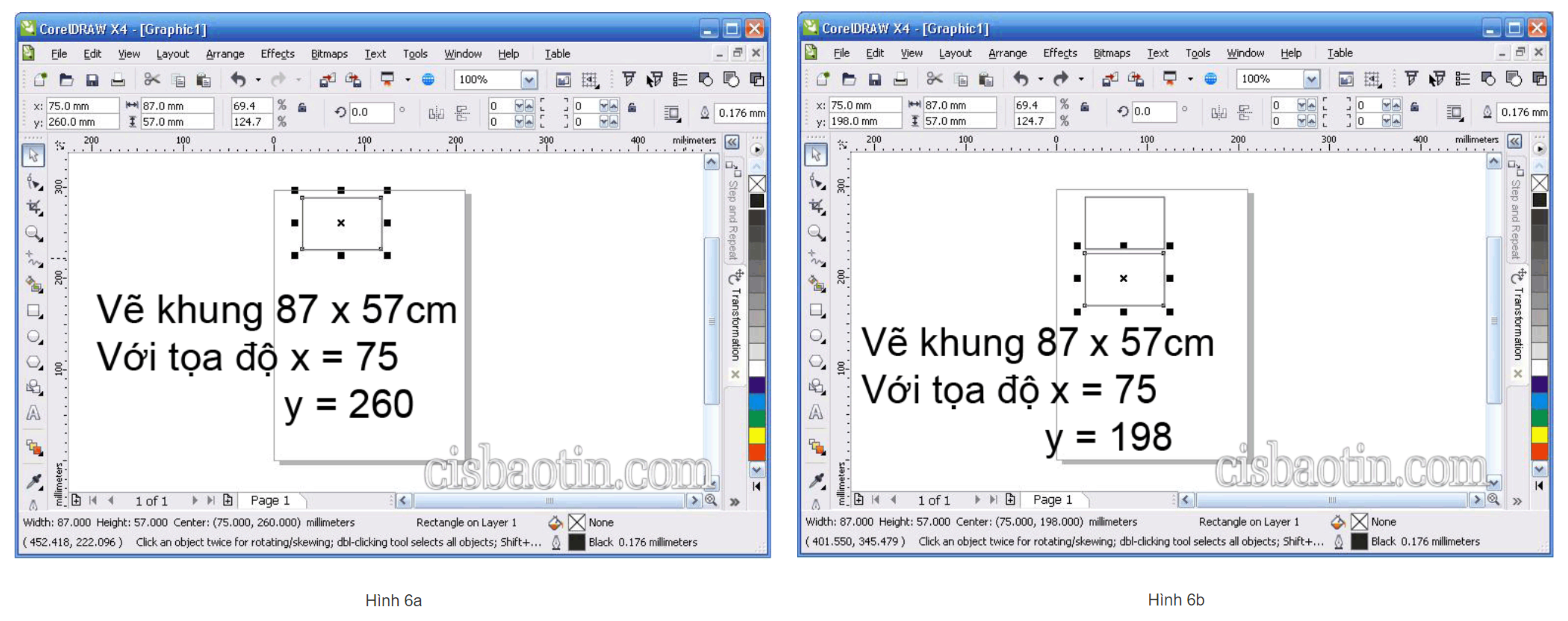Click the rotation angle field in right window
This screenshot has width=1568, height=621.
(1154, 112)
